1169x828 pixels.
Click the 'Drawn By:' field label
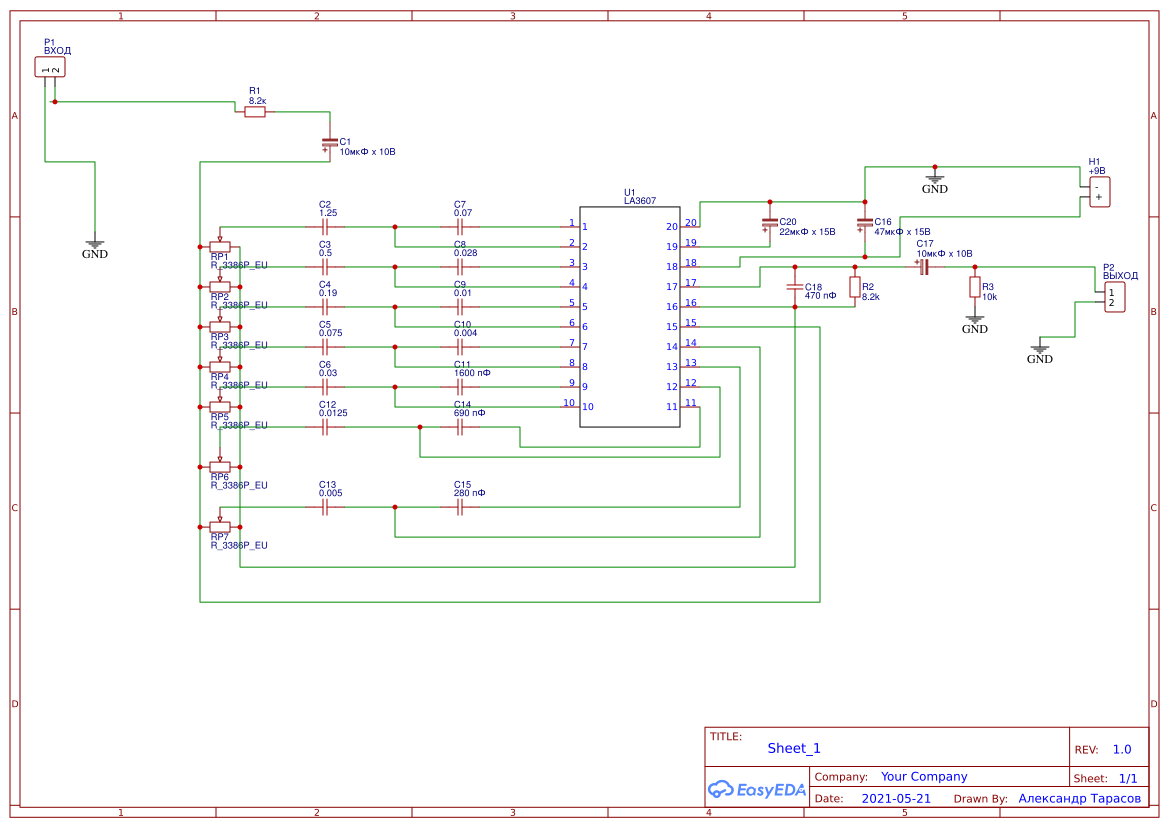[x=980, y=799]
